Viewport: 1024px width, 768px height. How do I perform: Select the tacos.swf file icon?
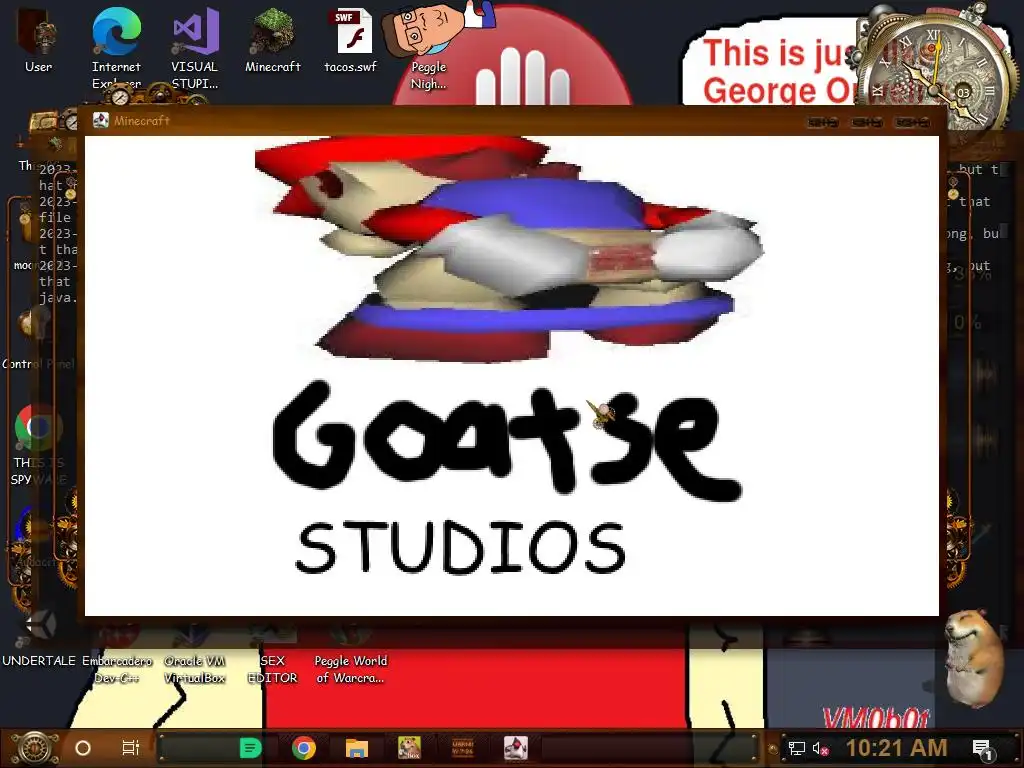click(x=351, y=40)
